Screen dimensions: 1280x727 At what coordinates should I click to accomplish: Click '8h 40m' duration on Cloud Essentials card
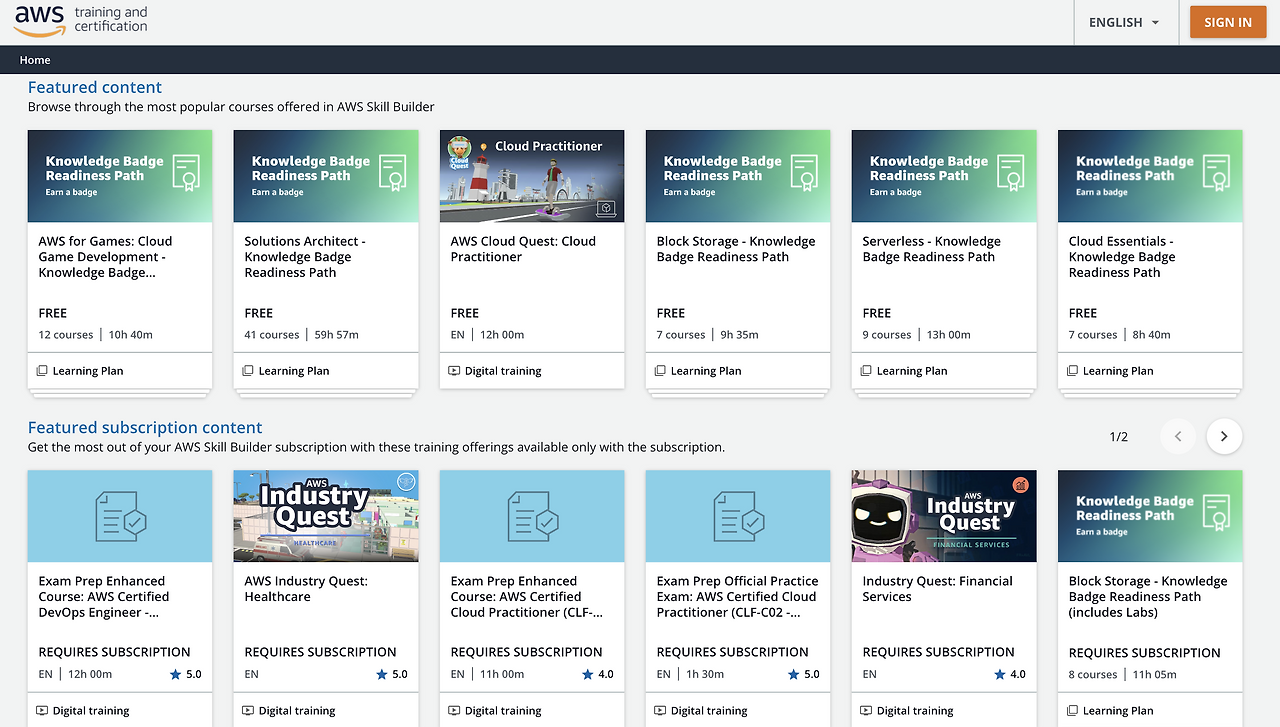click(x=1152, y=335)
